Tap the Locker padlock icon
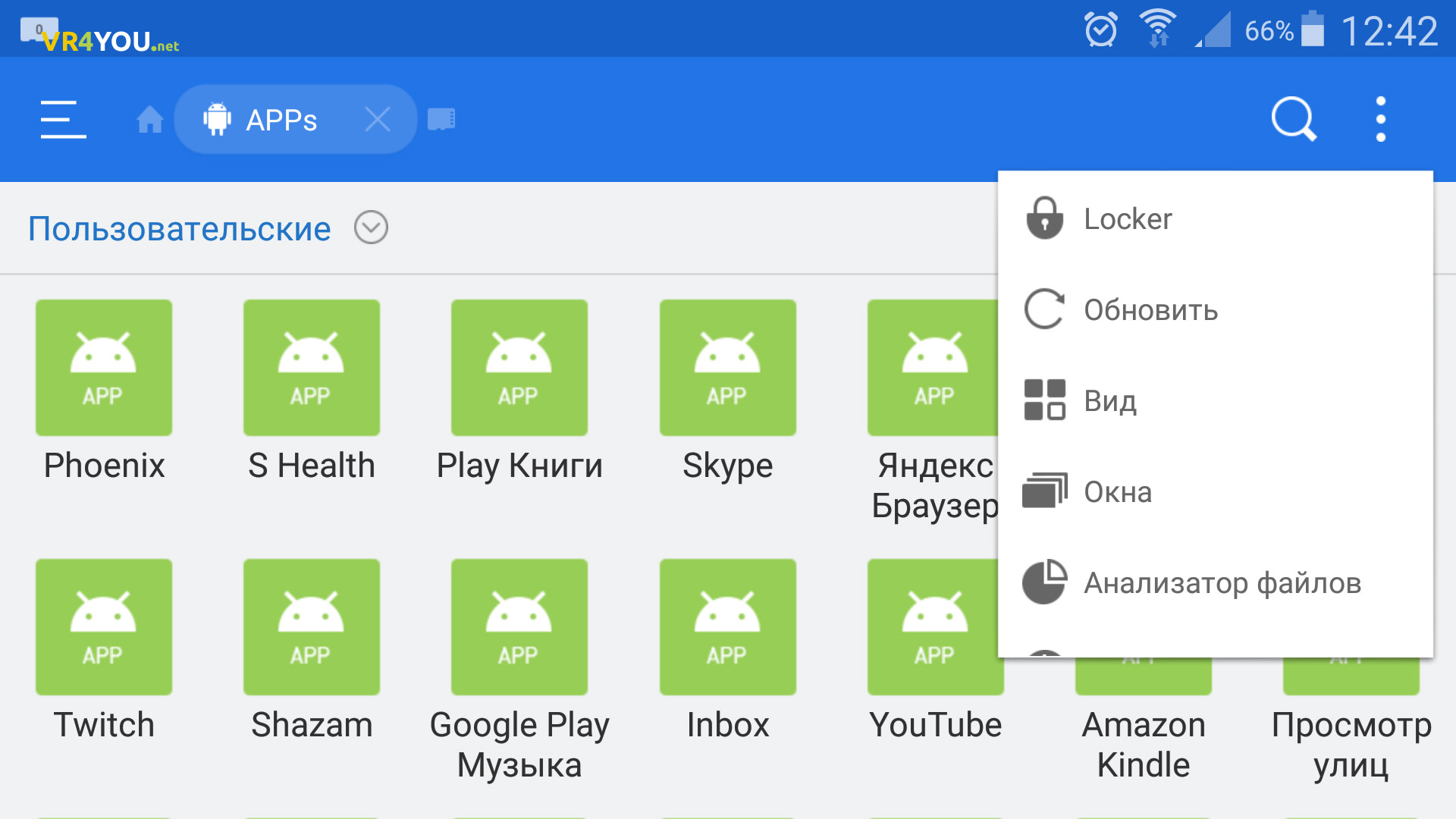This screenshot has width=1456, height=819. pos(1045,218)
